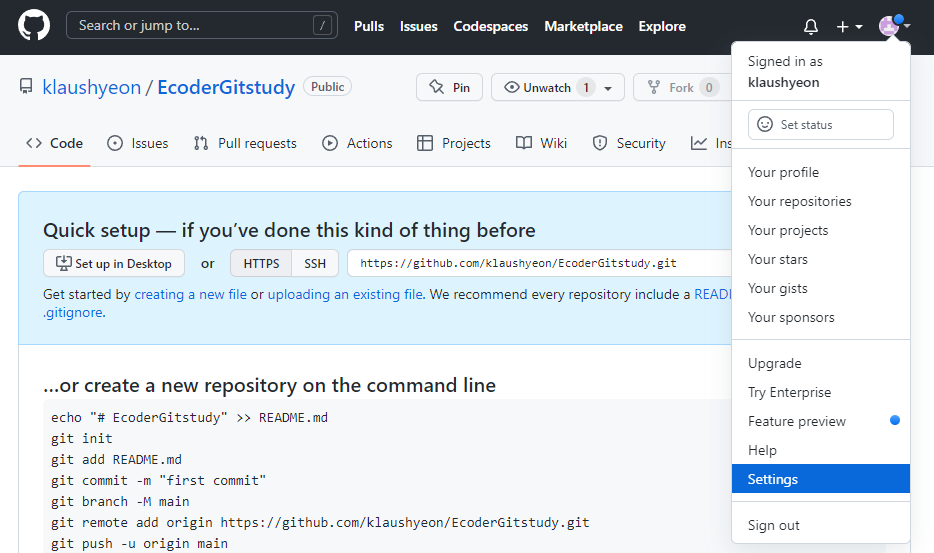Open uploading an existing file link

pos(345,294)
